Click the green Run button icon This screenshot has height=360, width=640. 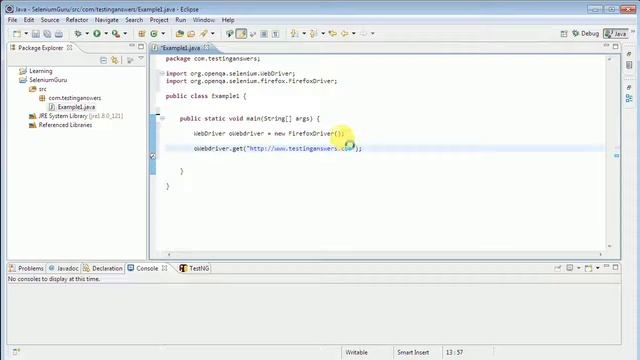point(97,34)
